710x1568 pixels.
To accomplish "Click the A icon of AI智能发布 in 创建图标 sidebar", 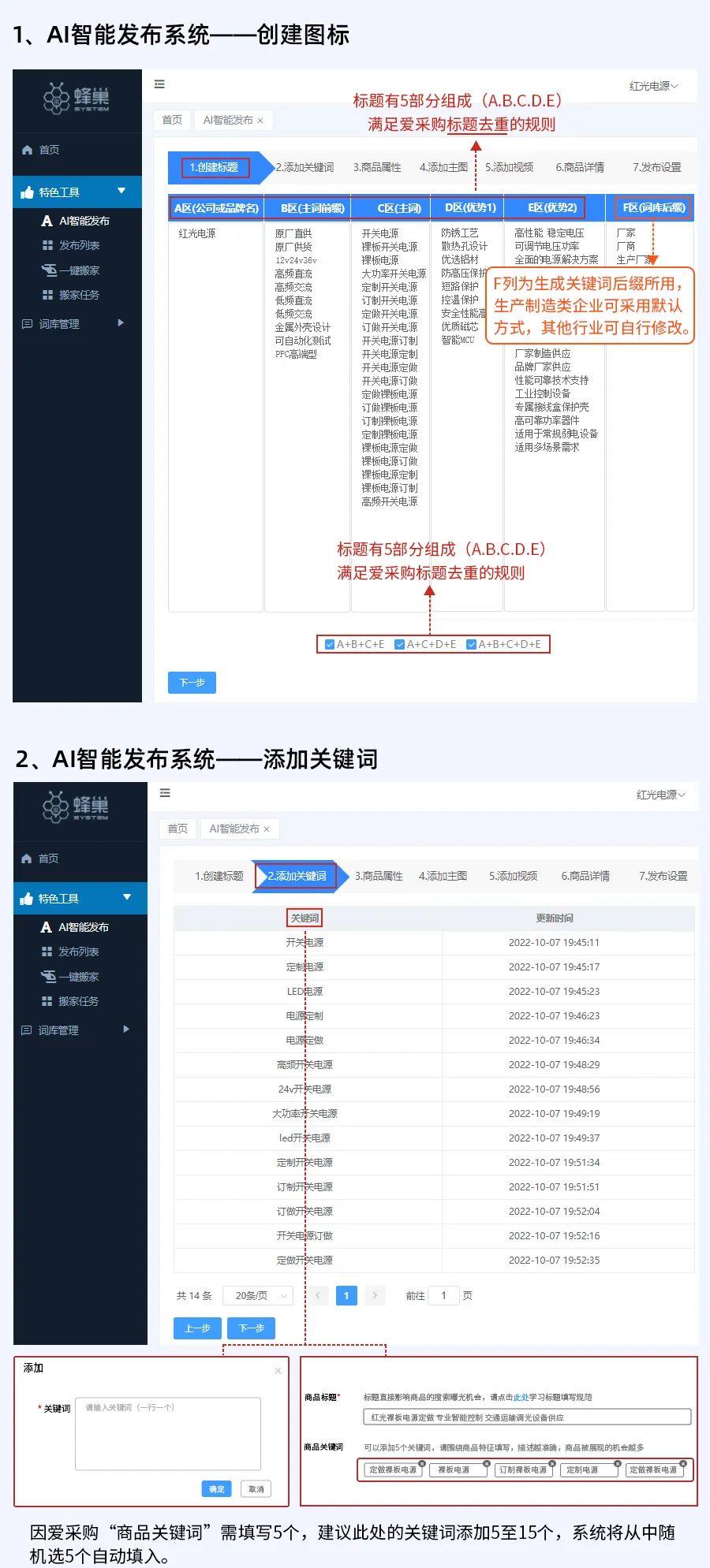I will pyautogui.click(x=47, y=221).
